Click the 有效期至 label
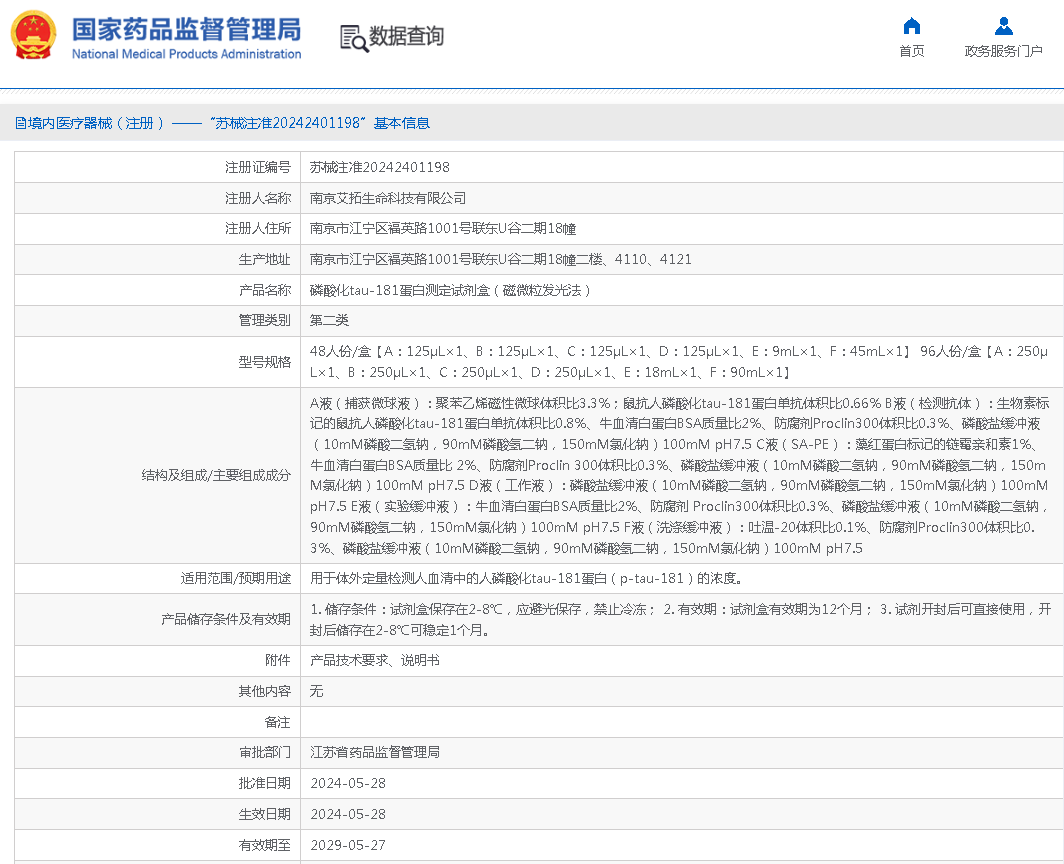Screen dimensions: 1064x864 click(265, 845)
